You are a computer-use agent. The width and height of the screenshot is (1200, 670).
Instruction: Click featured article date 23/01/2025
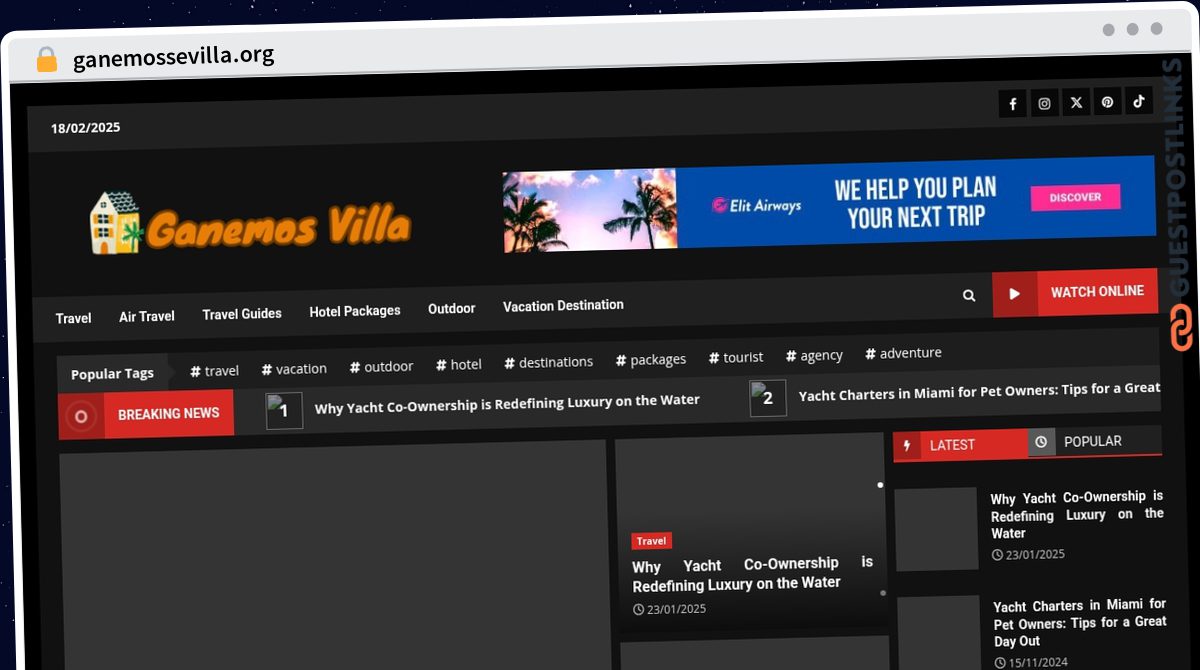click(669, 609)
